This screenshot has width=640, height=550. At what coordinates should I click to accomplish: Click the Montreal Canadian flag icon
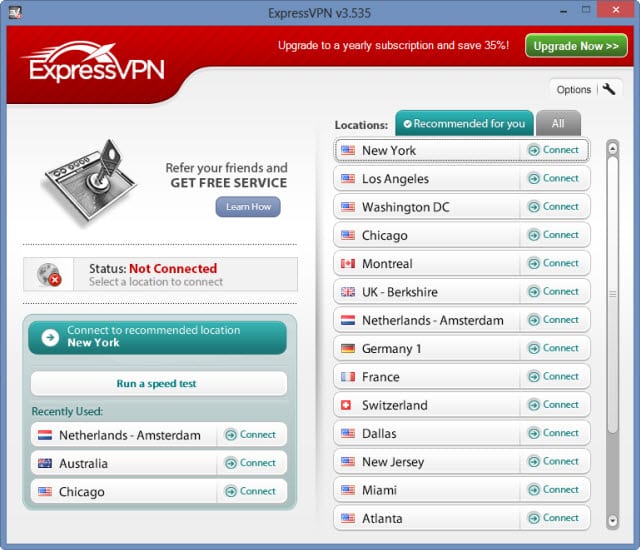[x=348, y=264]
